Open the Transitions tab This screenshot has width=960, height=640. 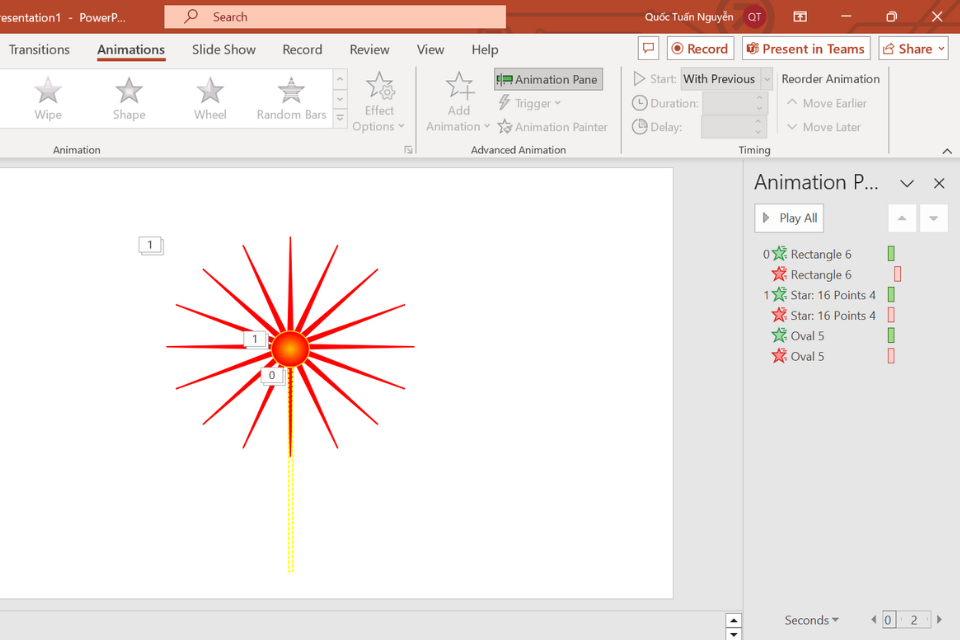(x=39, y=50)
